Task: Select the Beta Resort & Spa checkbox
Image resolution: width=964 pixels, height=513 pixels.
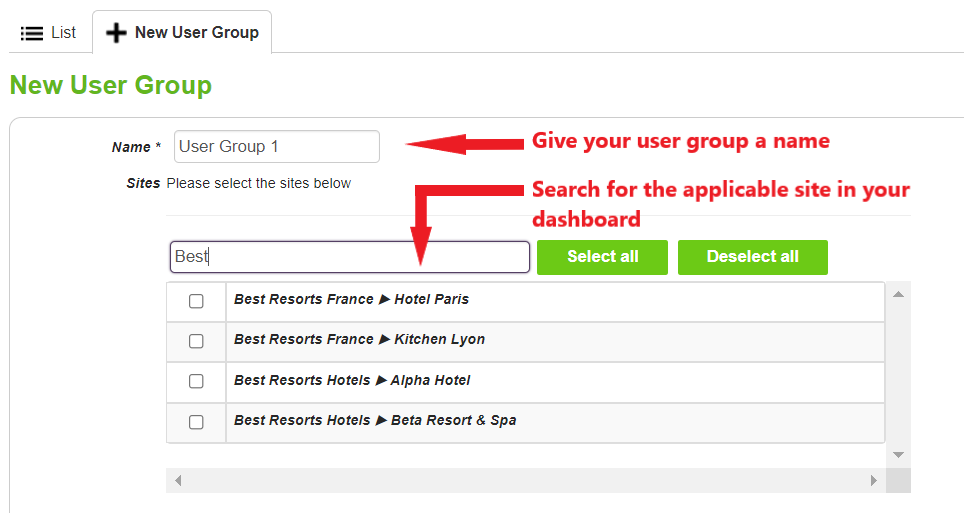Action: pos(196,422)
